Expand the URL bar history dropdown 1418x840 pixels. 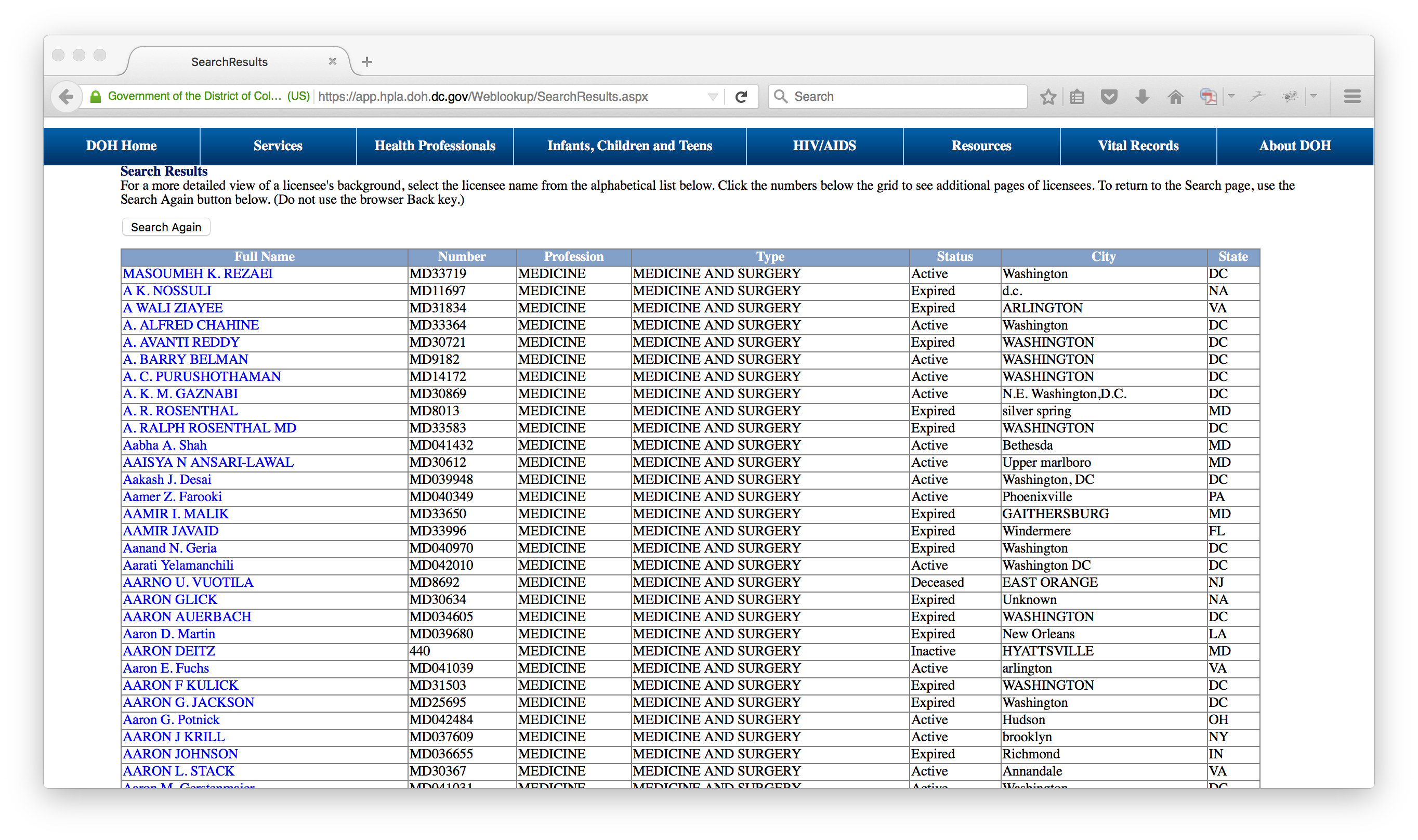[x=713, y=97]
